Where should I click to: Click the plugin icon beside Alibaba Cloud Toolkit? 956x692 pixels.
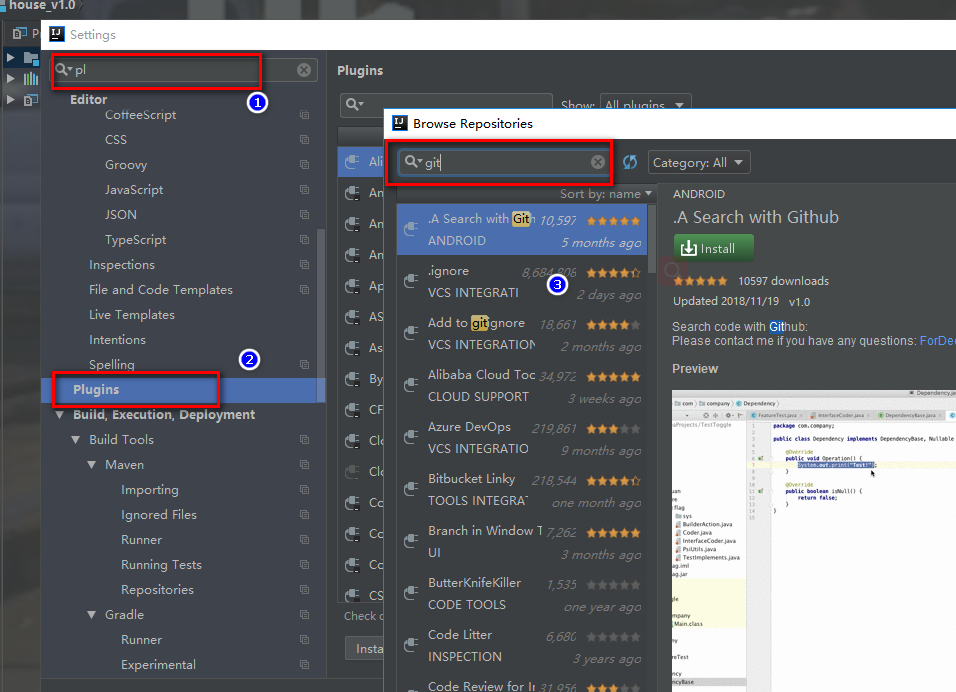pyautogui.click(x=412, y=385)
